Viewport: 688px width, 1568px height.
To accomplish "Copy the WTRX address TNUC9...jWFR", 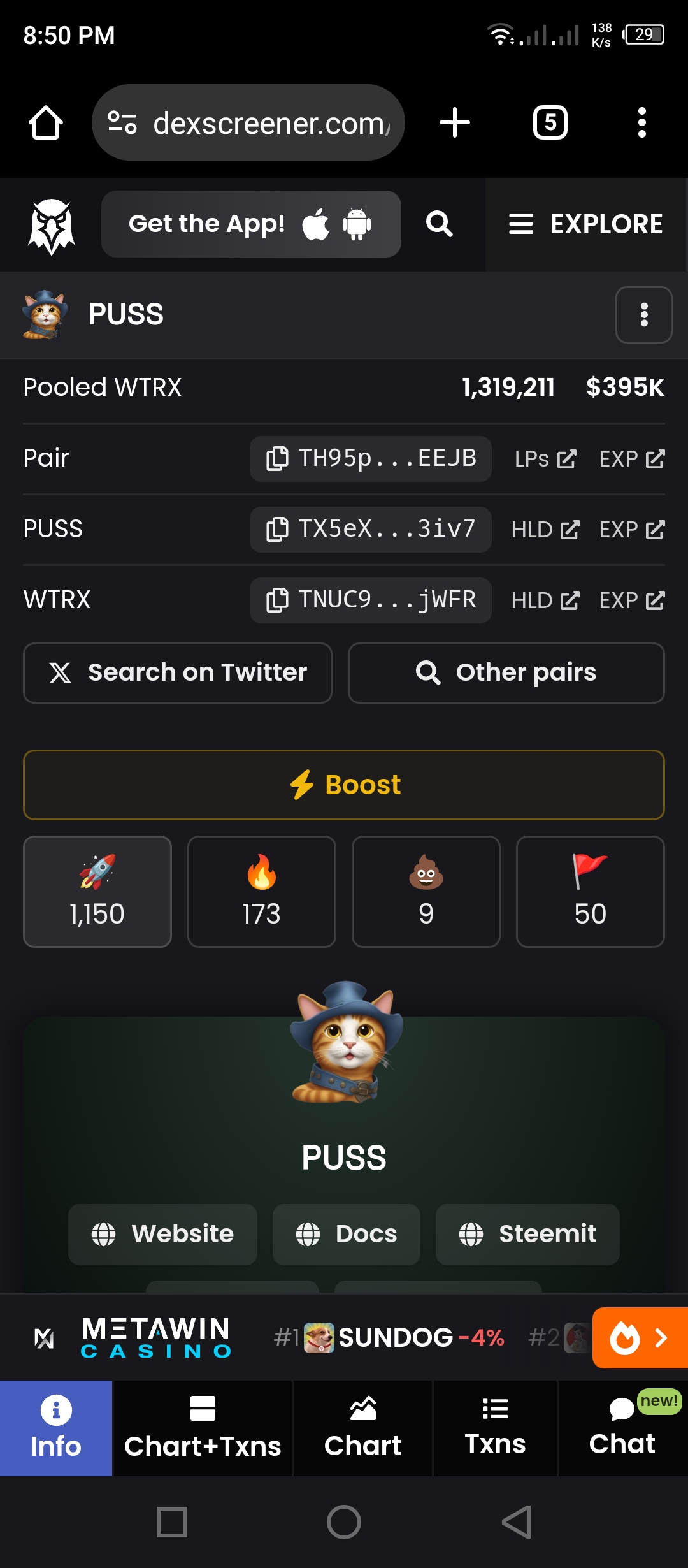I will pyautogui.click(x=370, y=600).
